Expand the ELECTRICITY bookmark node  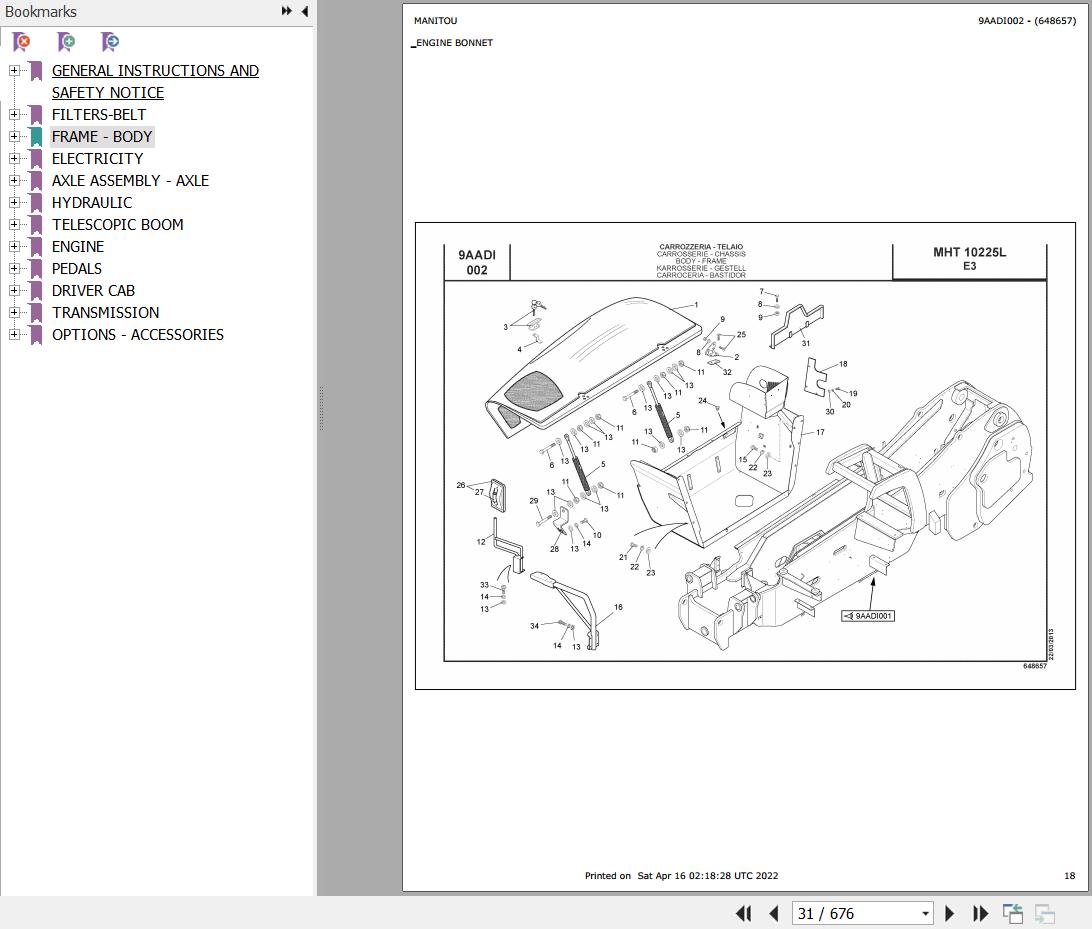pyautogui.click(x=14, y=158)
